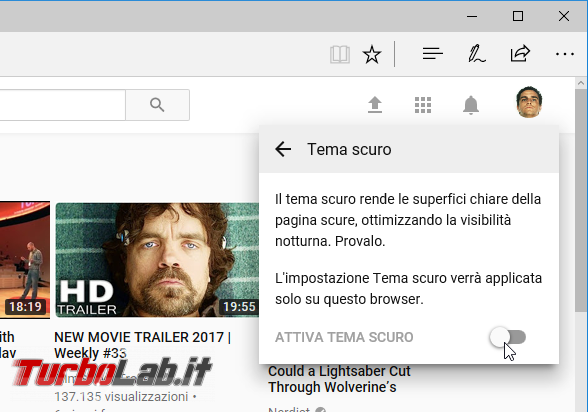Open NEW MOVIE TRAILER 2017 title link

click(142, 345)
